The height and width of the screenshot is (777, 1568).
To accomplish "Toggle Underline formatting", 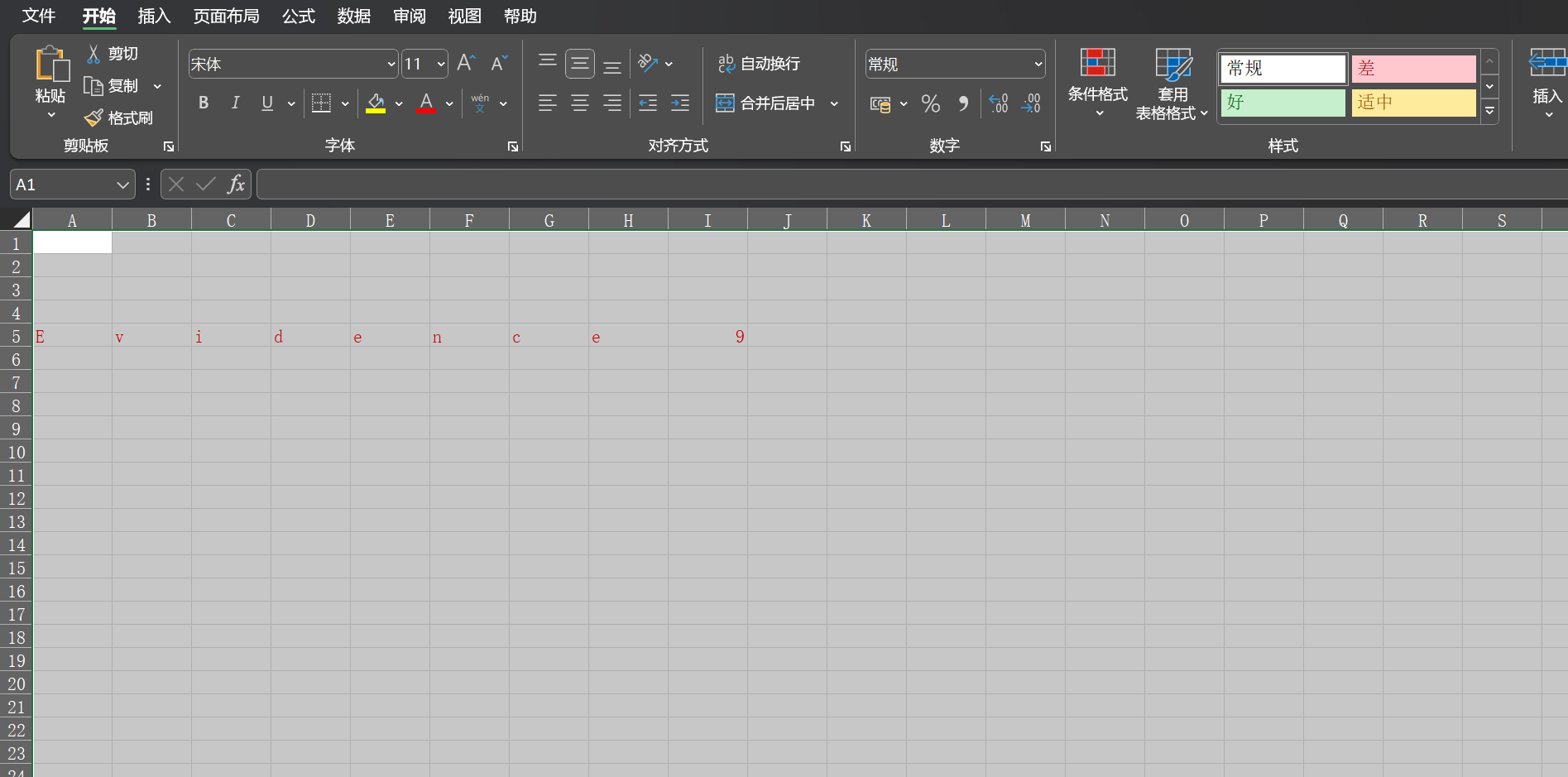I will (267, 103).
